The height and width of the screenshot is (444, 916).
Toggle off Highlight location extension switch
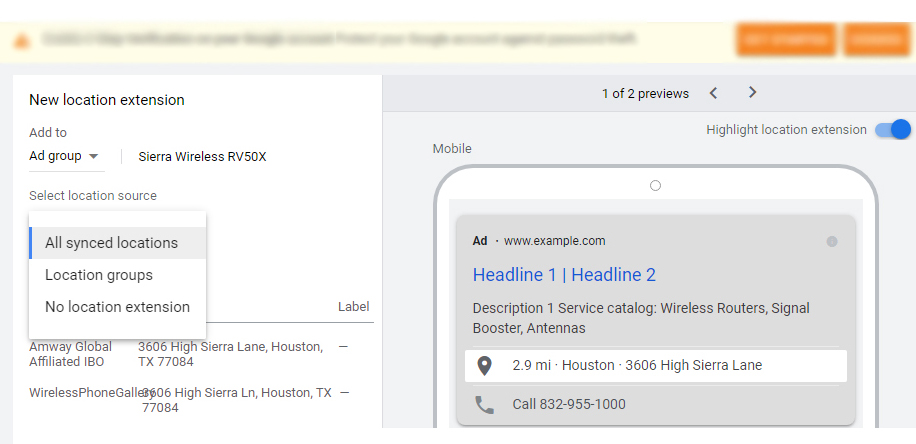(x=892, y=130)
